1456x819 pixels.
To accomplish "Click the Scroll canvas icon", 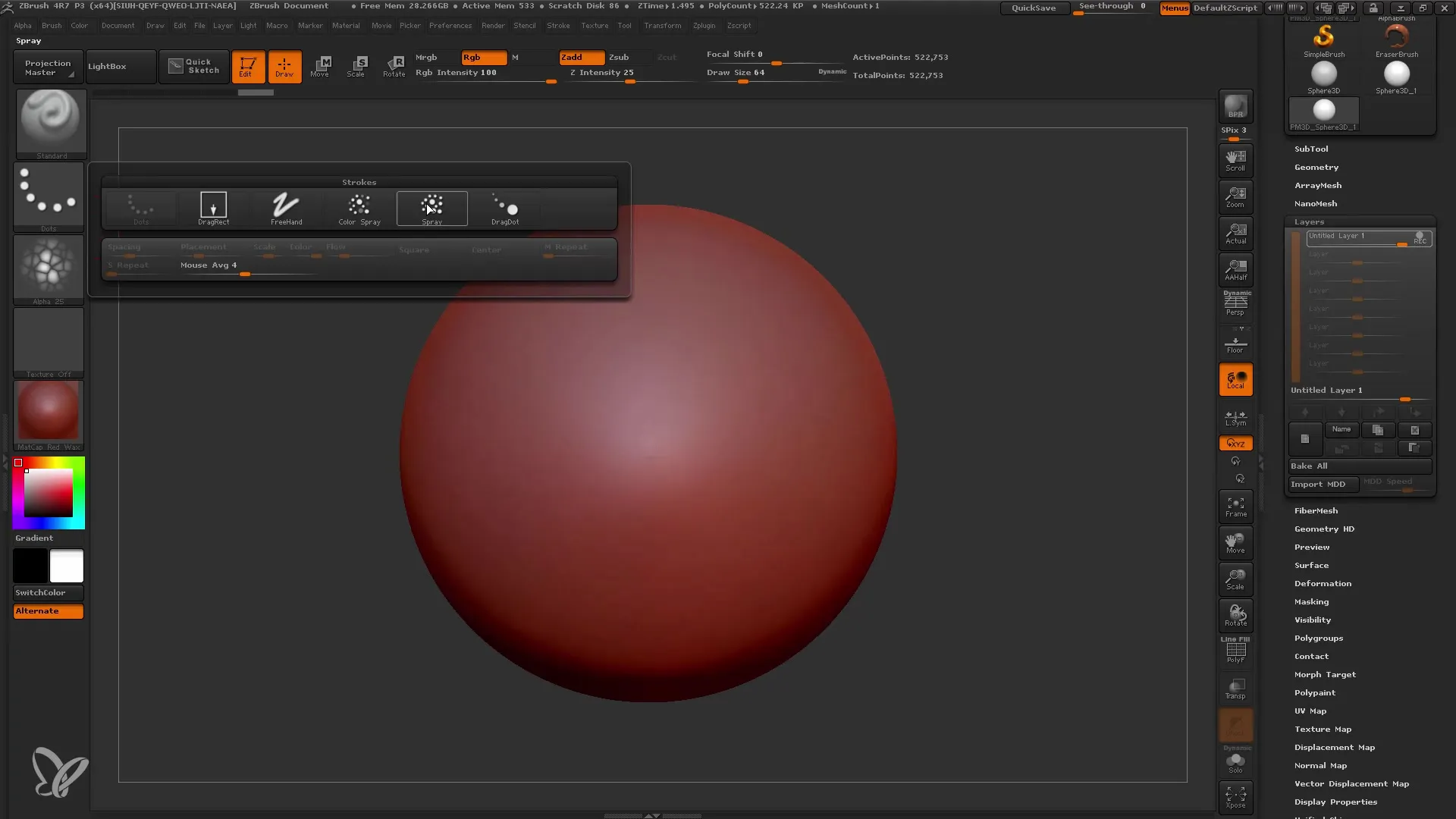I will coord(1235,161).
